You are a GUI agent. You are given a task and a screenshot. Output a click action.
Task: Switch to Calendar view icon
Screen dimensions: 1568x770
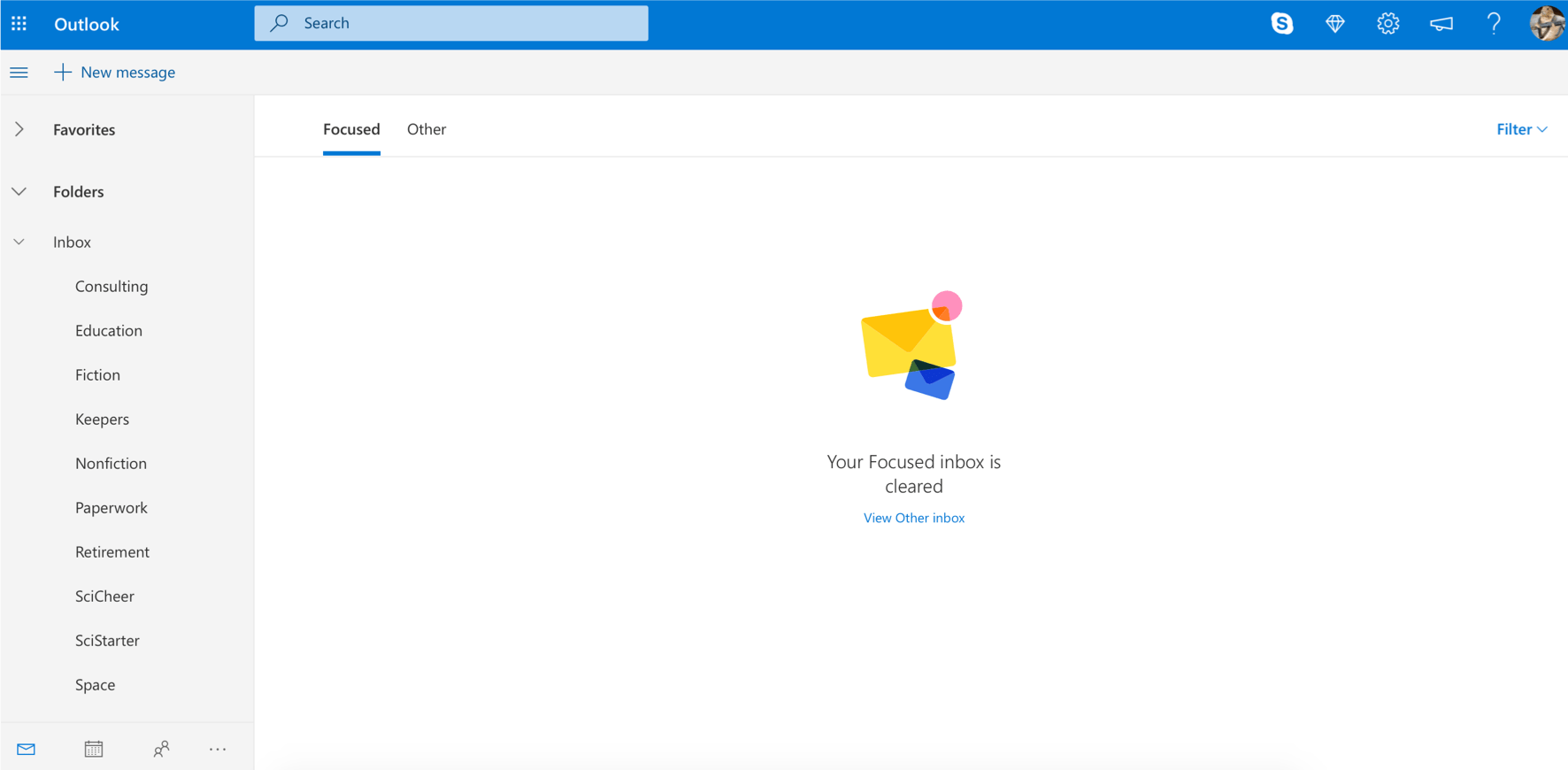94,749
